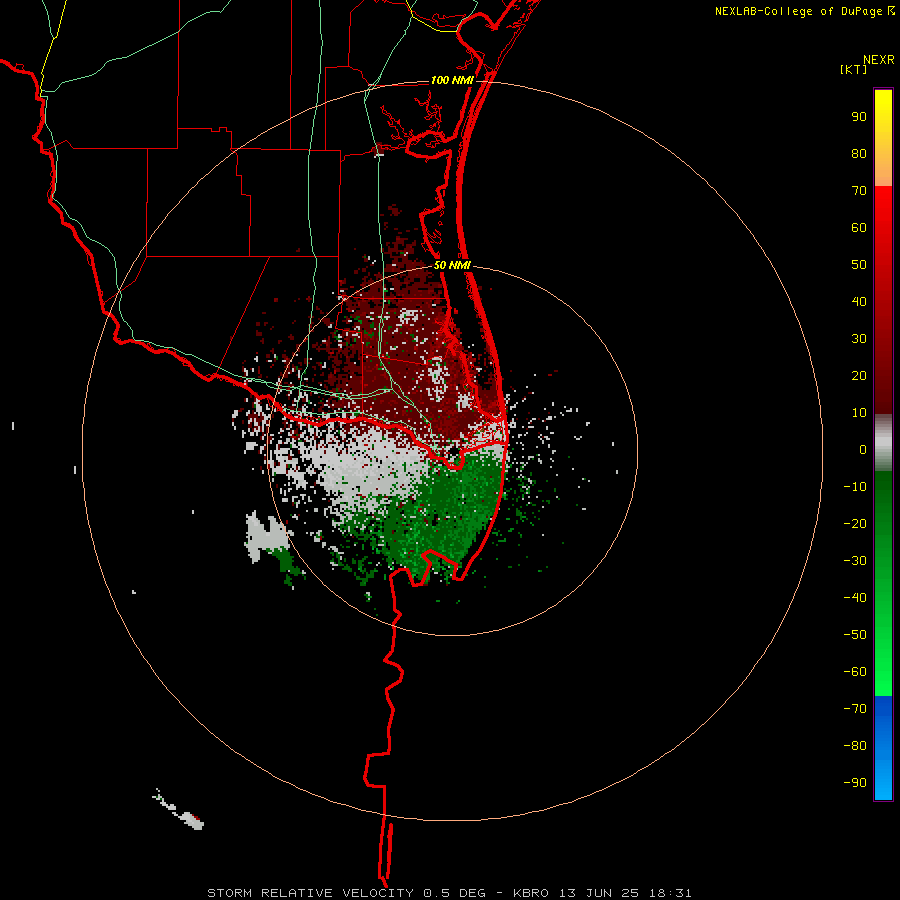The image size is (900, 900).
Task: Click the -50 value on velocity scale
Action: pyautogui.click(x=855, y=635)
